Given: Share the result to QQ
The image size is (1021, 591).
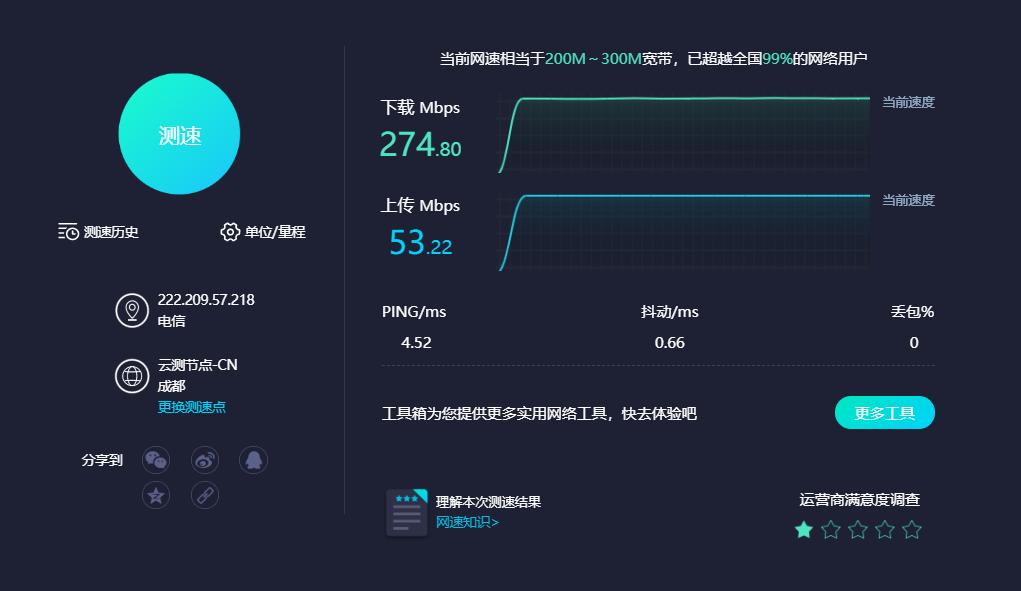Looking at the screenshot, I should (x=253, y=459).
